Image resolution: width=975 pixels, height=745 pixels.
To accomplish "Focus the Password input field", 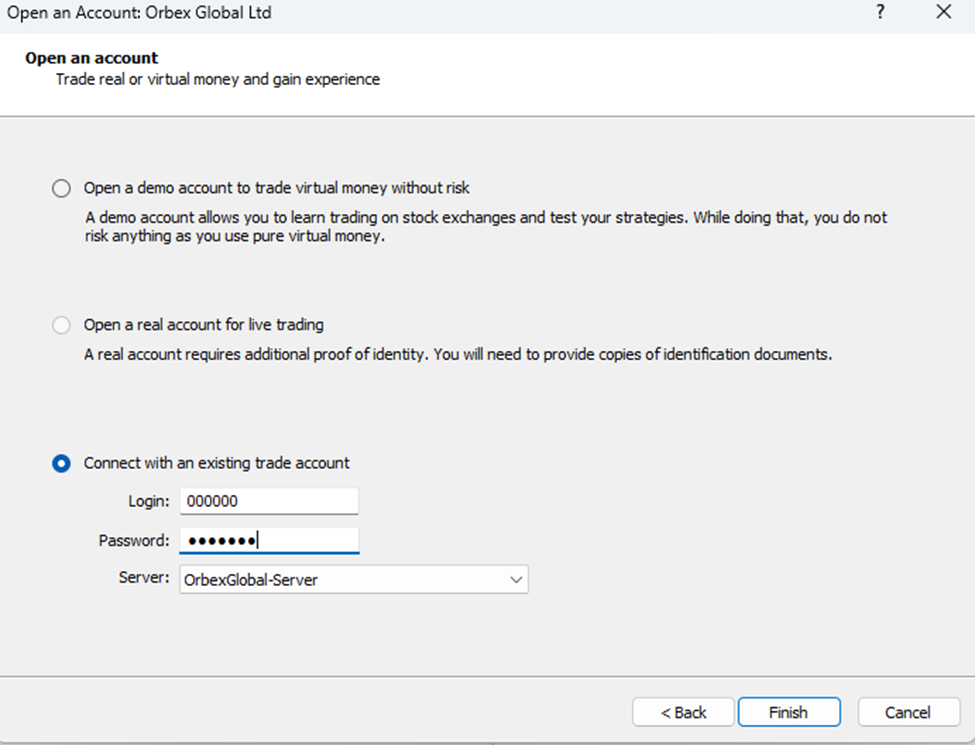I will (x=269, y=540).
